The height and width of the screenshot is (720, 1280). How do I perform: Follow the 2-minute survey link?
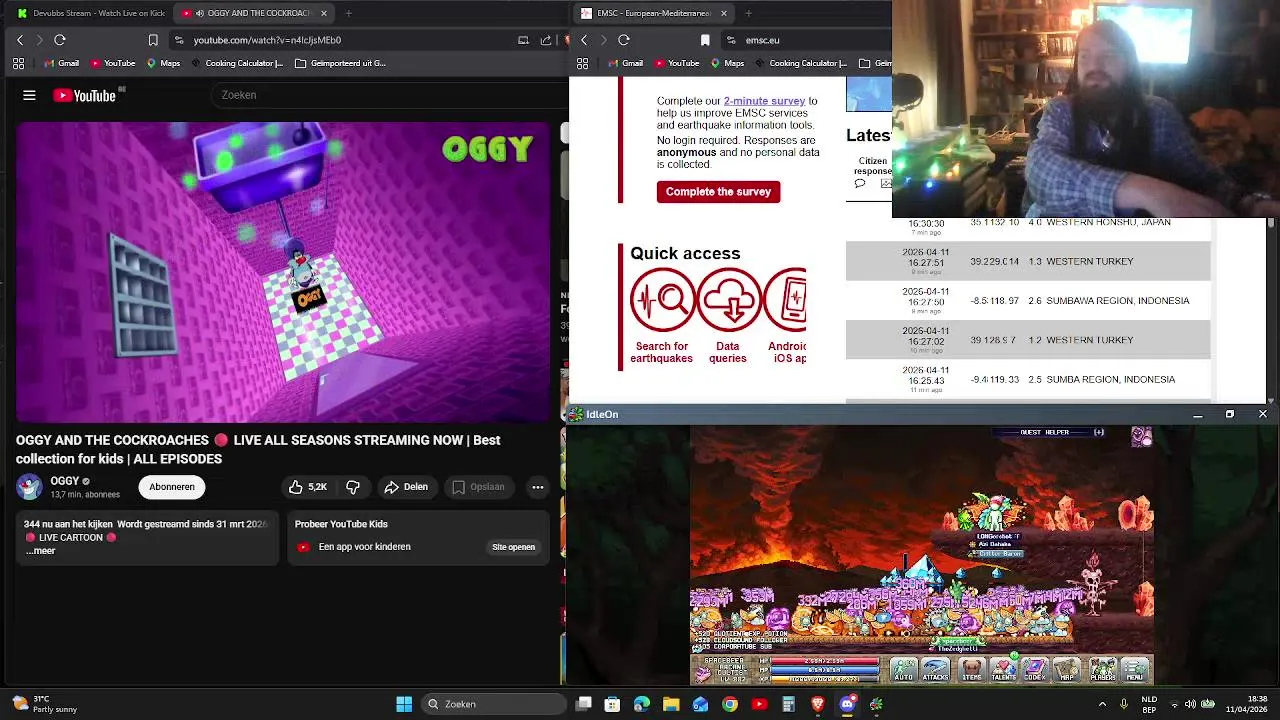[764, 101]
